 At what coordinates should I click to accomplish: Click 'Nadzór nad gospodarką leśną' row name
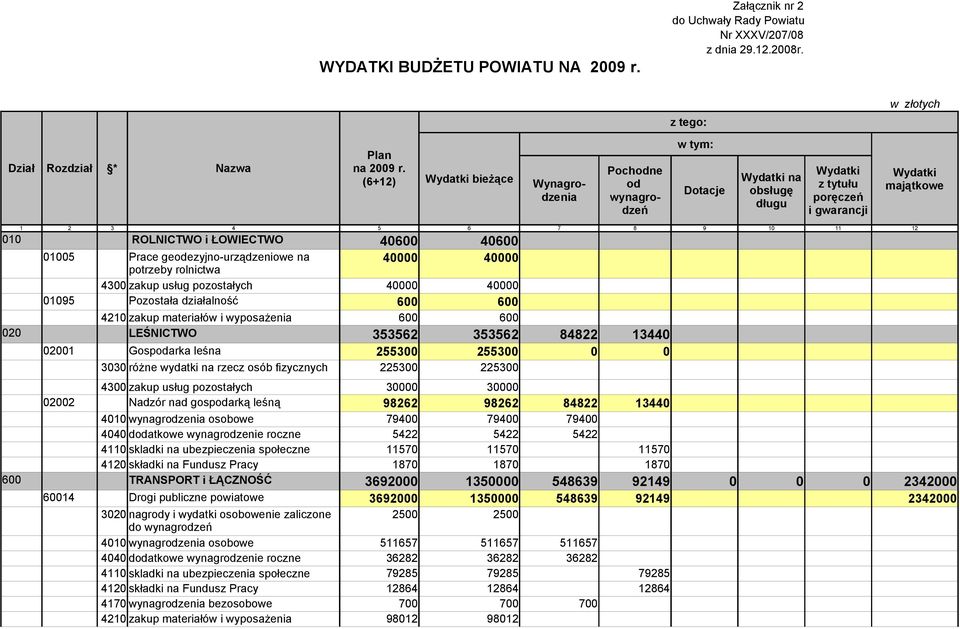coord(204,403)
